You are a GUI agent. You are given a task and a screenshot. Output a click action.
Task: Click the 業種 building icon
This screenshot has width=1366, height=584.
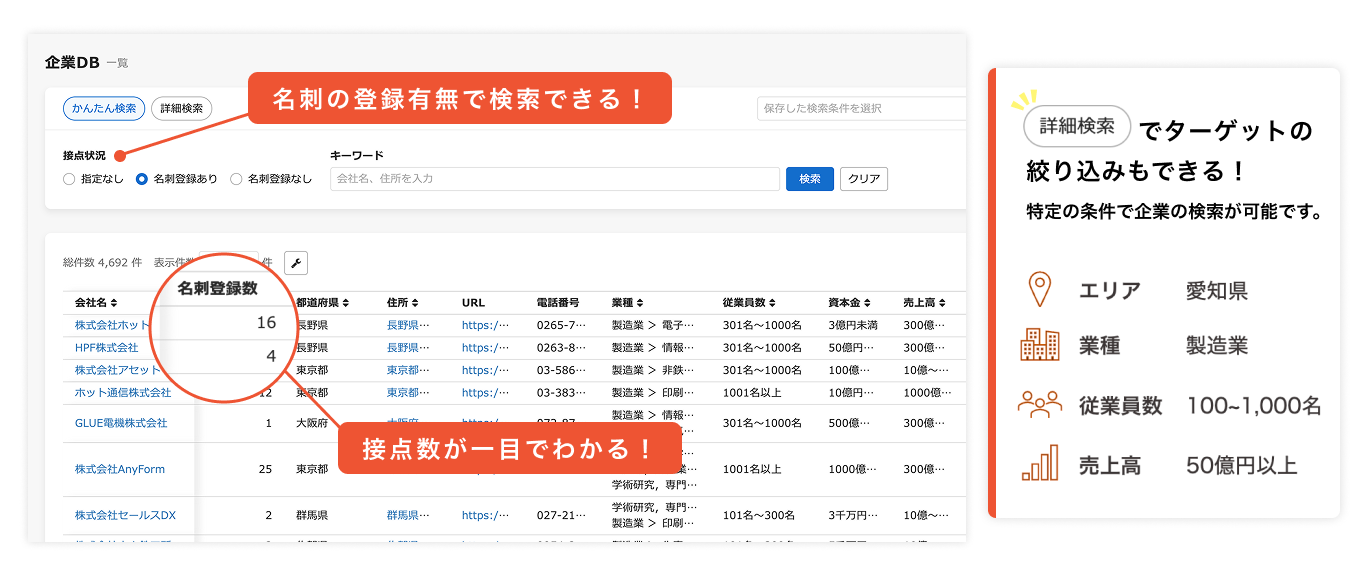(1041, 345)
